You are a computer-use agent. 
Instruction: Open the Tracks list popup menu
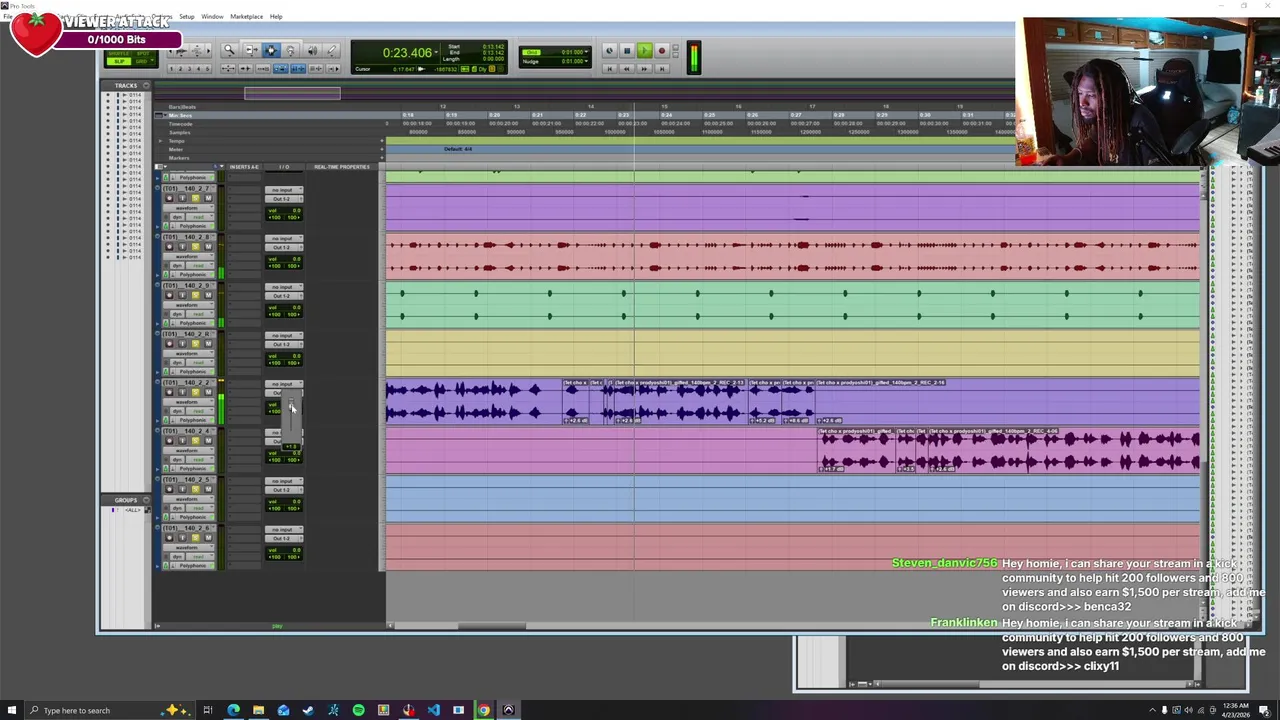146,85
